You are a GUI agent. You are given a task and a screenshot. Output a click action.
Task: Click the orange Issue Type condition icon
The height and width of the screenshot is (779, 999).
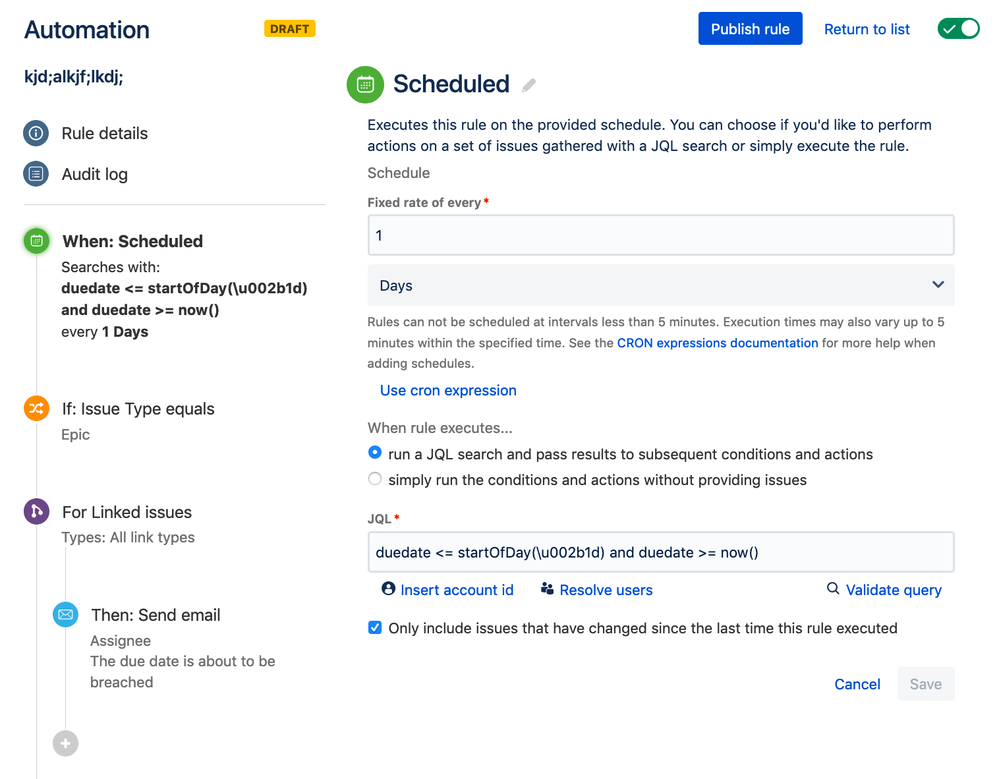tap(36, 408)
